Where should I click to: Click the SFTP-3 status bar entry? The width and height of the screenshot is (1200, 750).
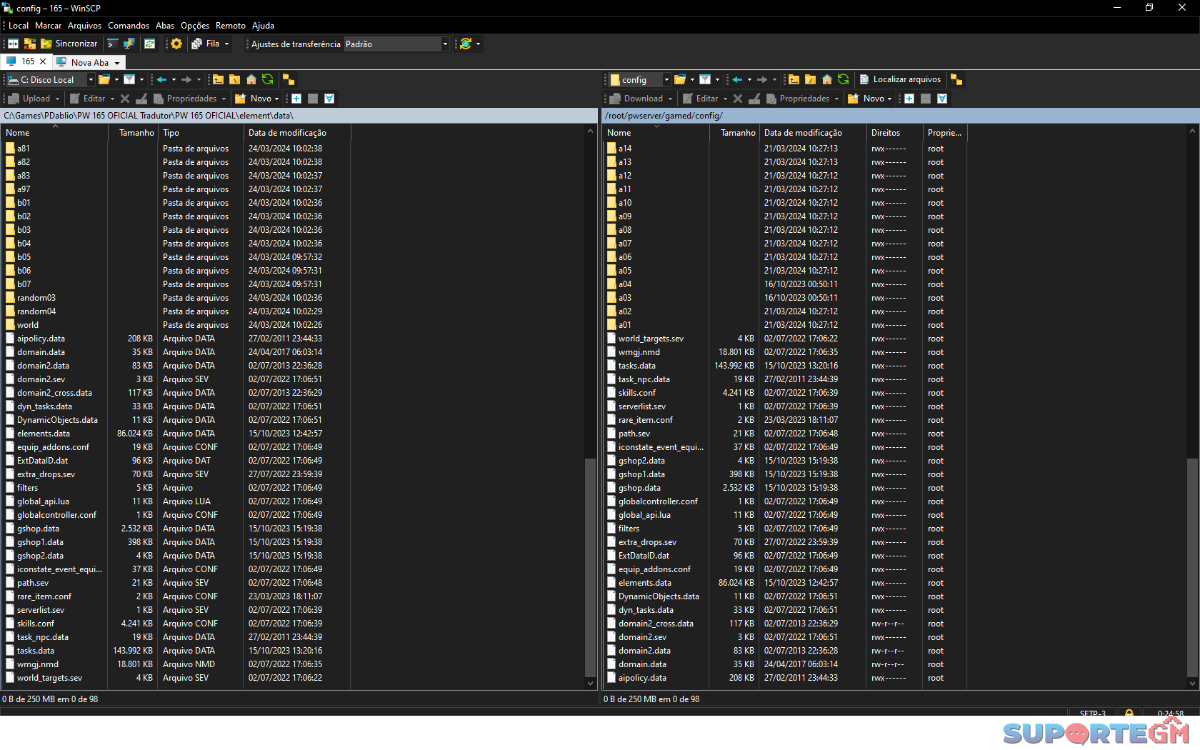[1092, 713]
